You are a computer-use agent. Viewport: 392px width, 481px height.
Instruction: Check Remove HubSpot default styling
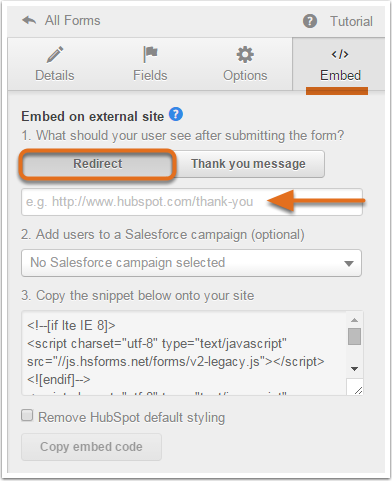click(27, 416)
